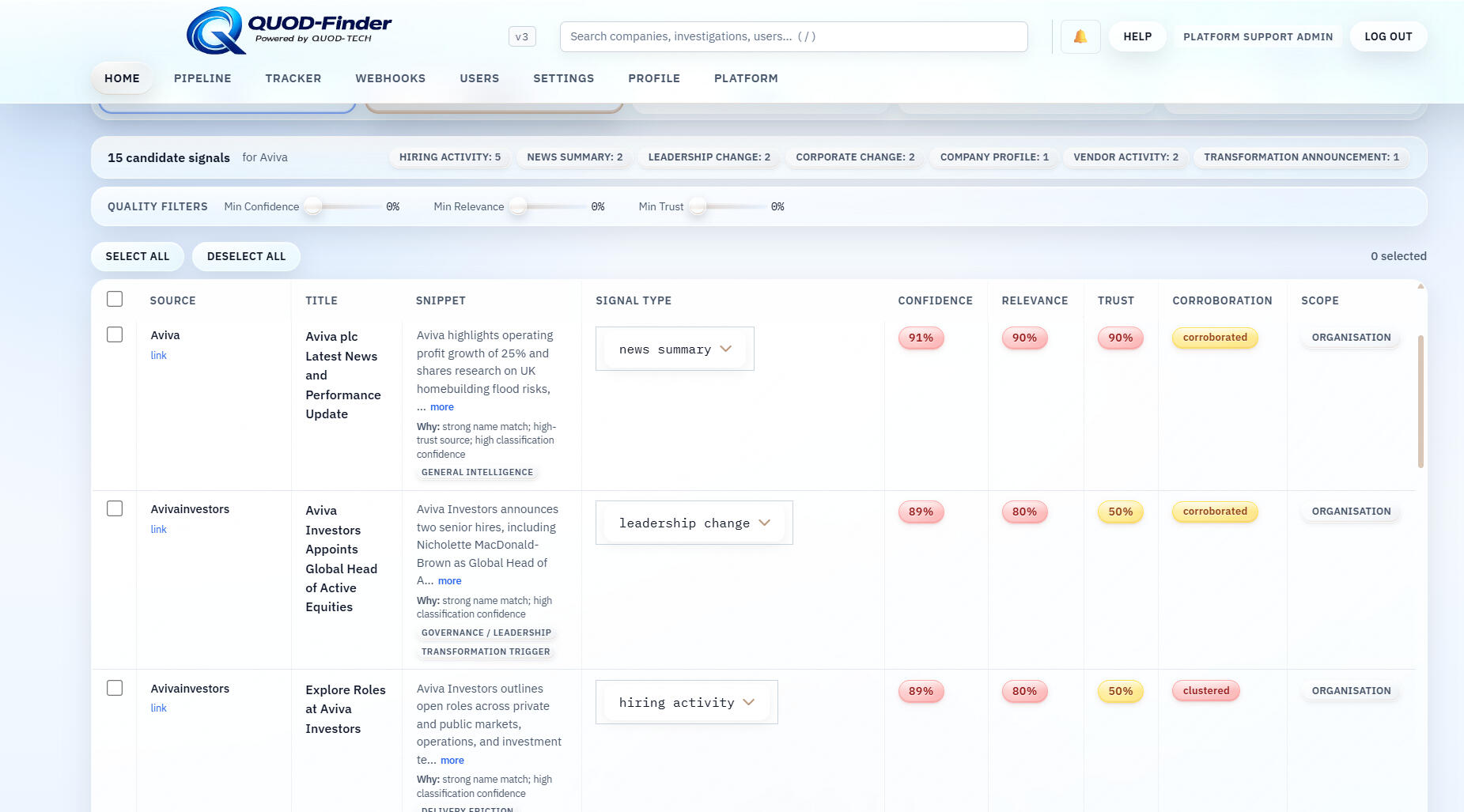The width and height of the screenshot is (1464, 812).
Task: Click Select All button
Action: [x=138, y=256]
